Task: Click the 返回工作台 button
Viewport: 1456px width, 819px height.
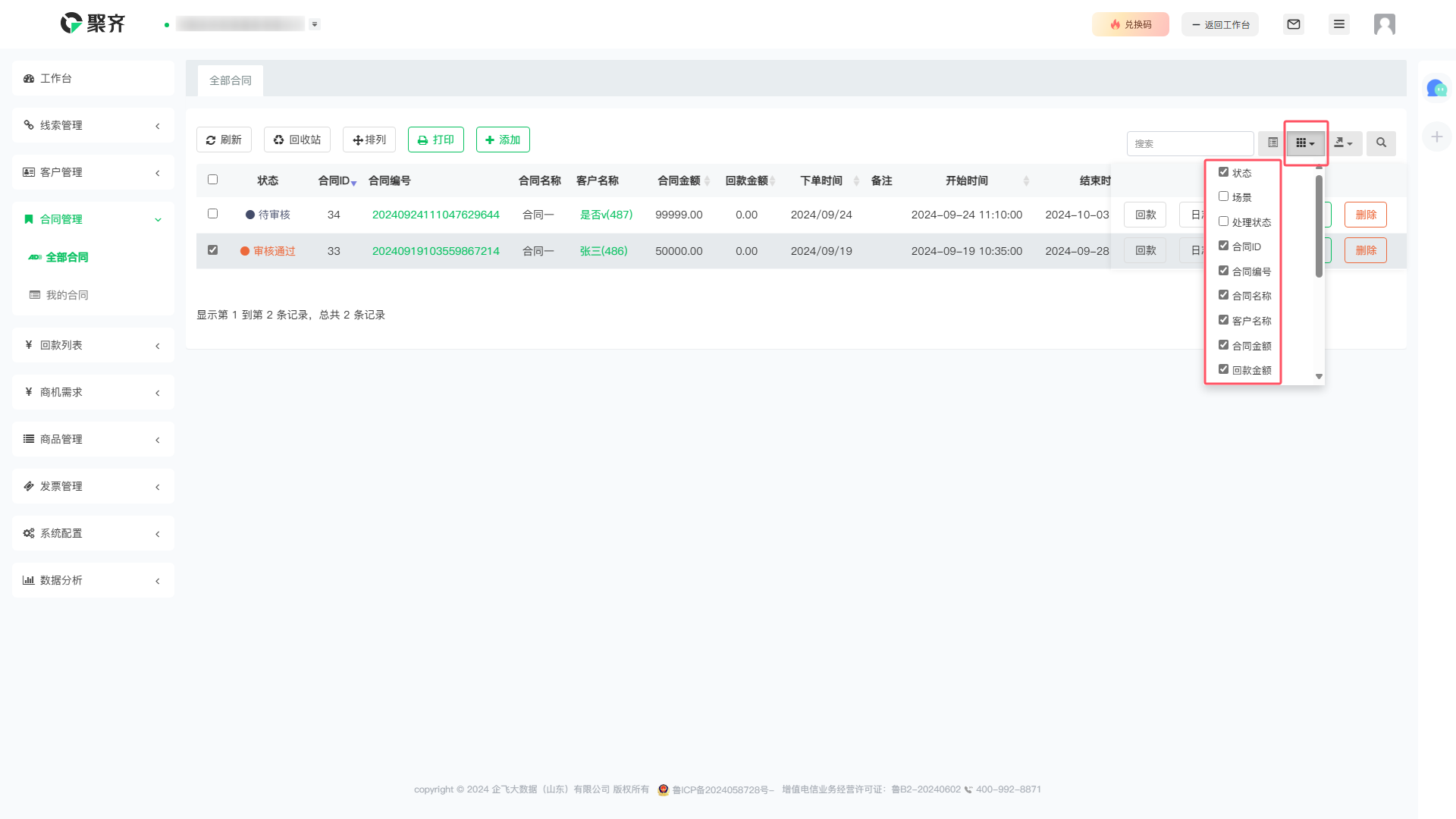Action: coord(1220,24)
